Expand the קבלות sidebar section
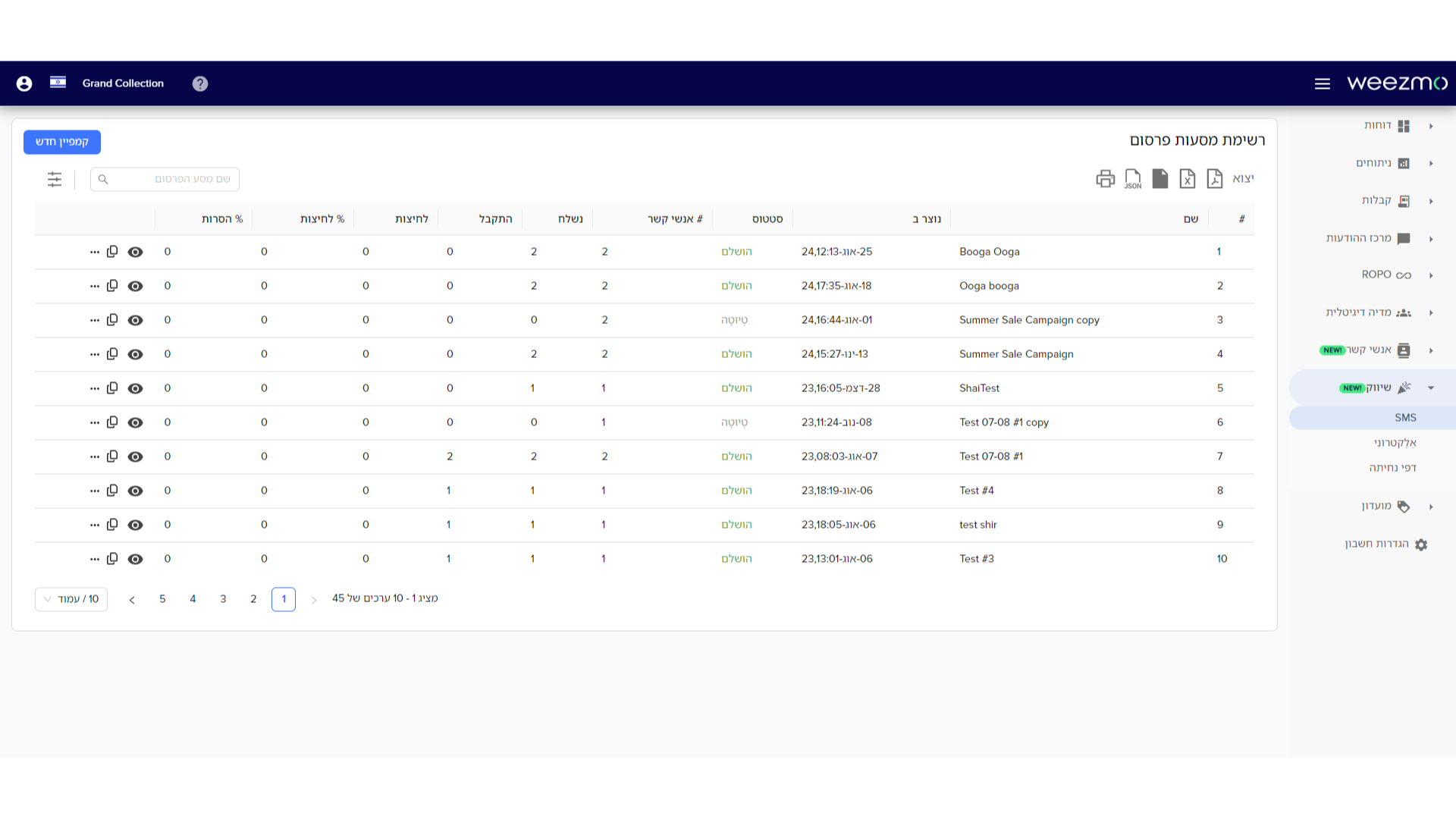Image resolution: width=1456 pixels, height=819 pixels. tap(1431, 202)
